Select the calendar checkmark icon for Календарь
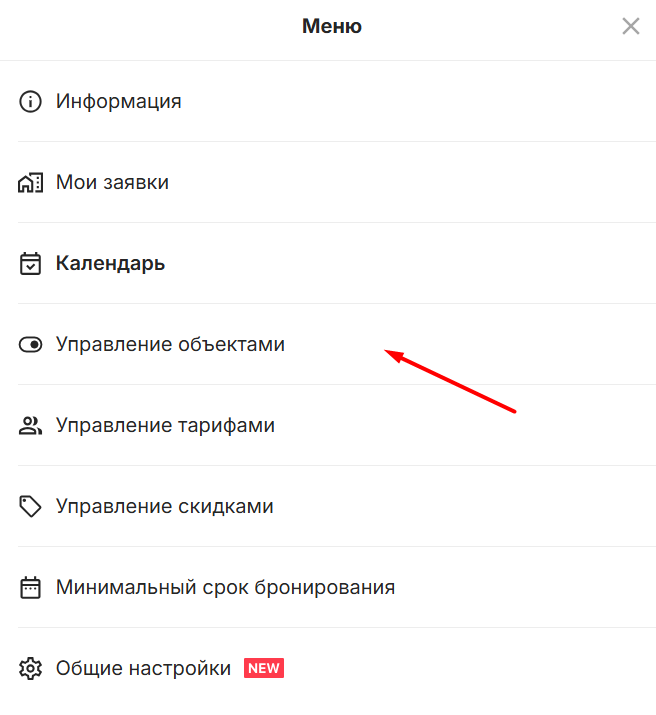This screenshot has height=715, width=656. (x=30, y=264)
